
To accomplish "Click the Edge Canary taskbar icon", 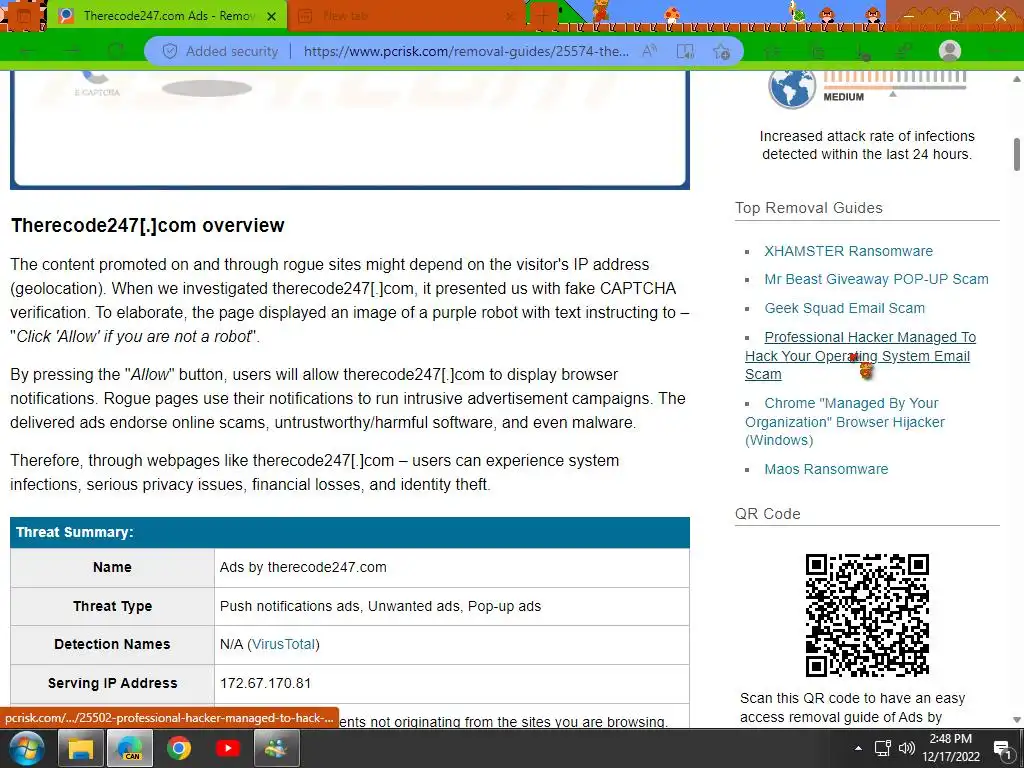I will click(131, 748).
